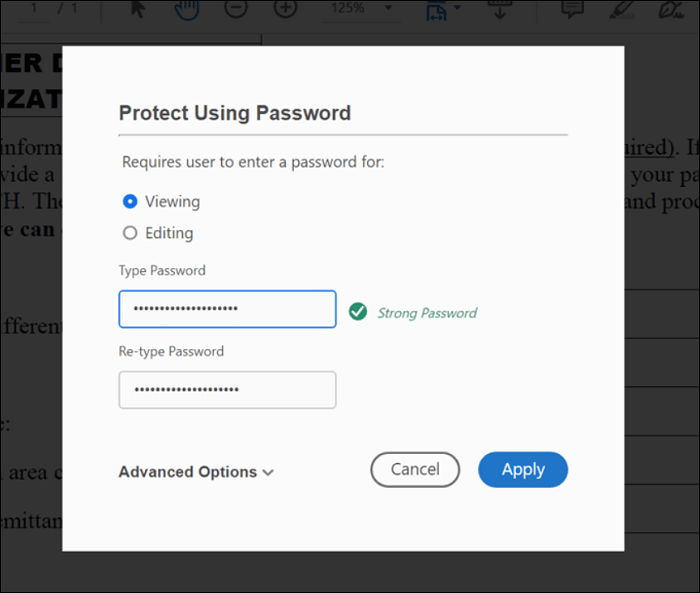
Task: Click the Apply button
Action: coord(523,469)
